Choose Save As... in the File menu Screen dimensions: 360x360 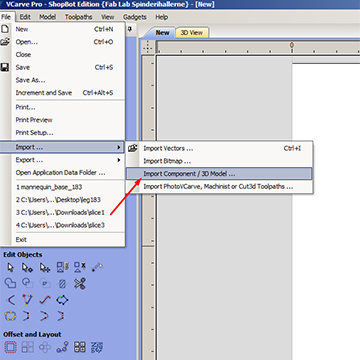[x=62, y=80]
